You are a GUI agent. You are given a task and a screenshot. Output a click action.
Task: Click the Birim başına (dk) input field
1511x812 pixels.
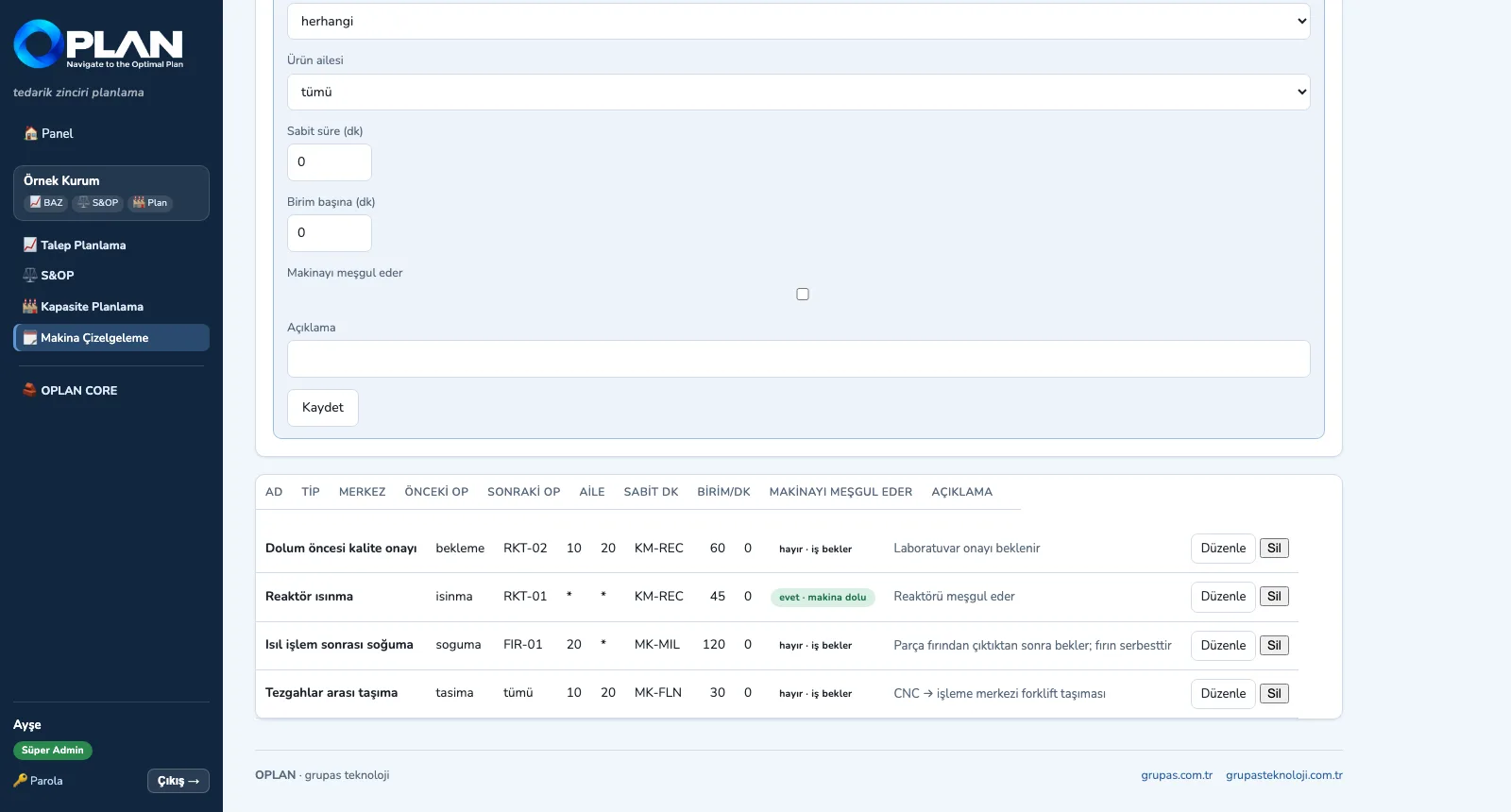(x=330, y=233)
